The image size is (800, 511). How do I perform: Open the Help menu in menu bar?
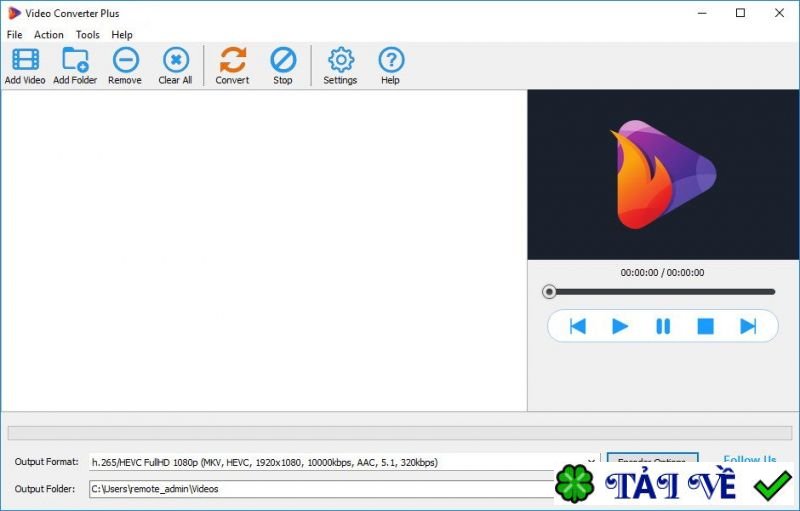click(x=122, y=35)
